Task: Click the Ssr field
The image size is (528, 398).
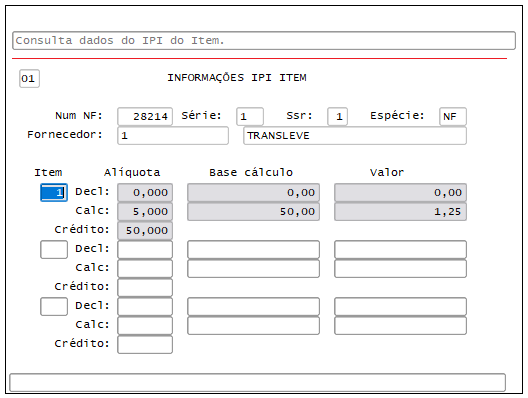Action: [337, 117]
